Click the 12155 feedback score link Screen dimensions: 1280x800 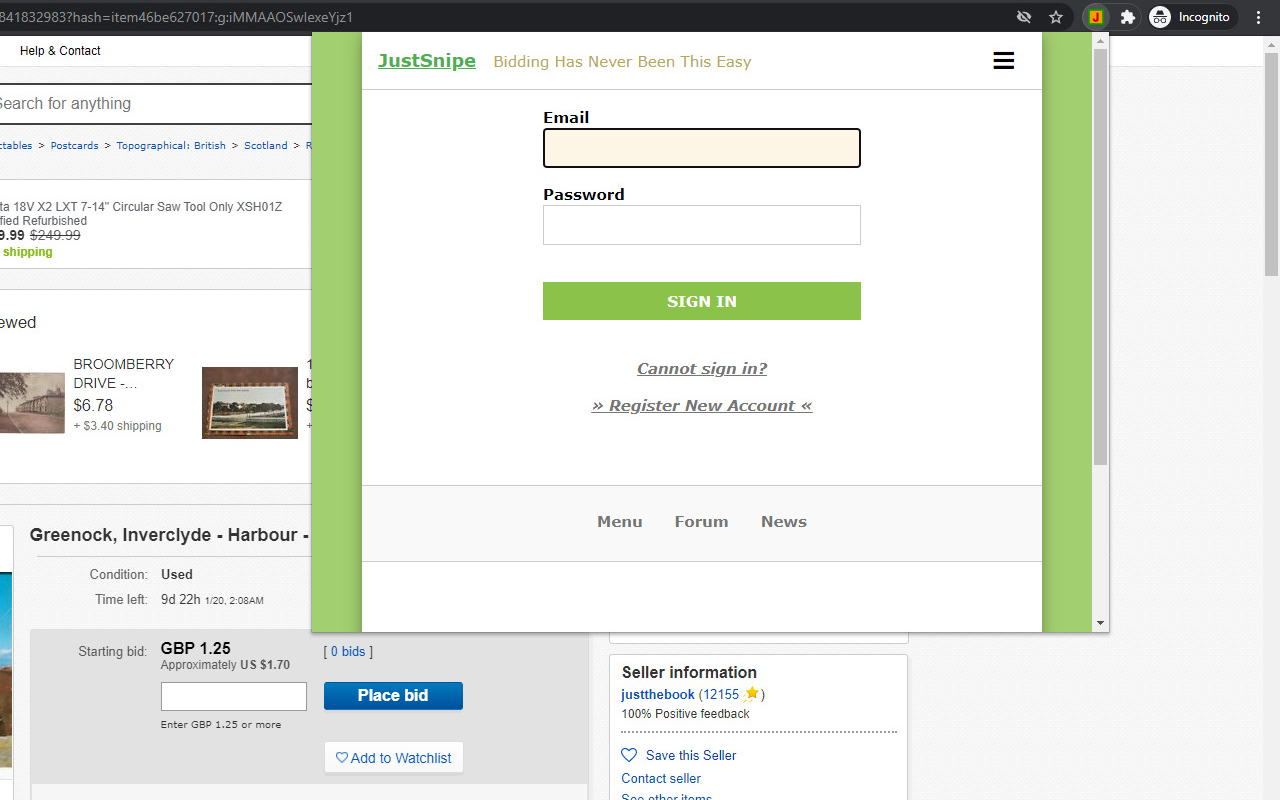[x=721, y=694]
